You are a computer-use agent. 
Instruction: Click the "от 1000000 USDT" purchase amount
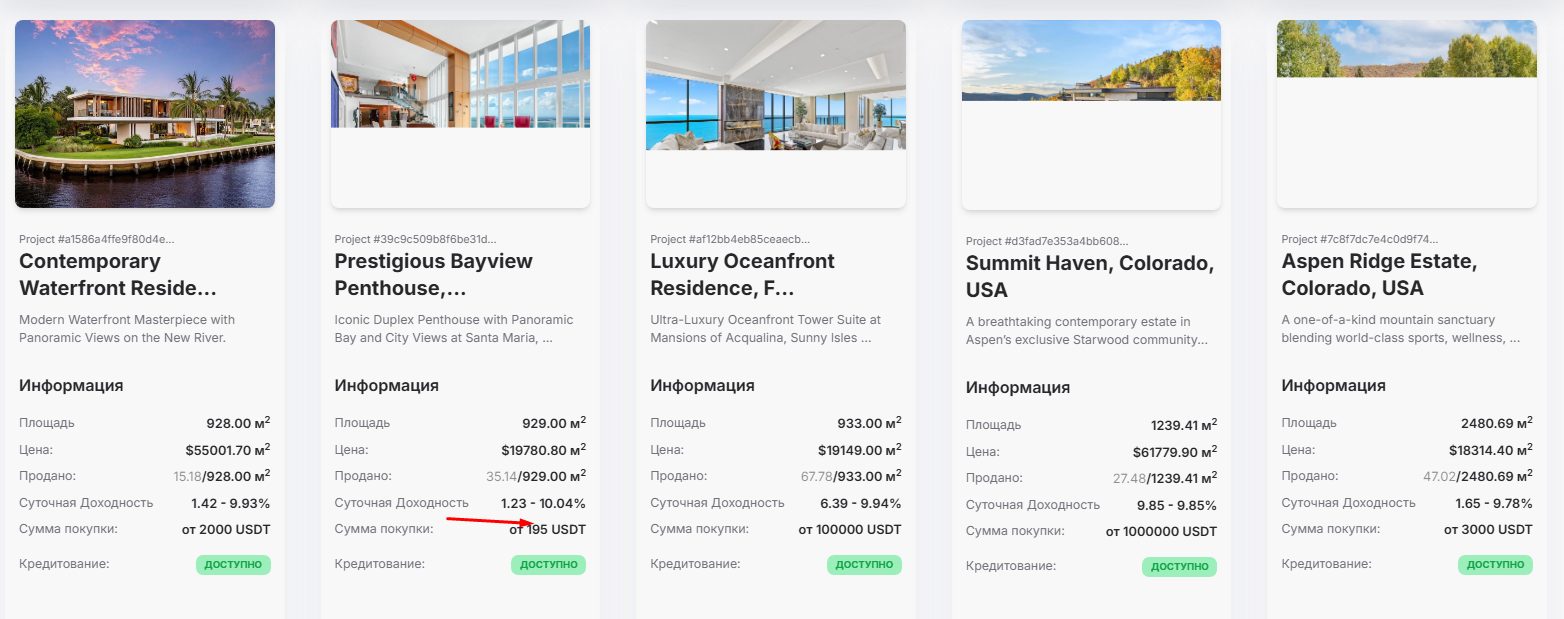coord(1161,532)
